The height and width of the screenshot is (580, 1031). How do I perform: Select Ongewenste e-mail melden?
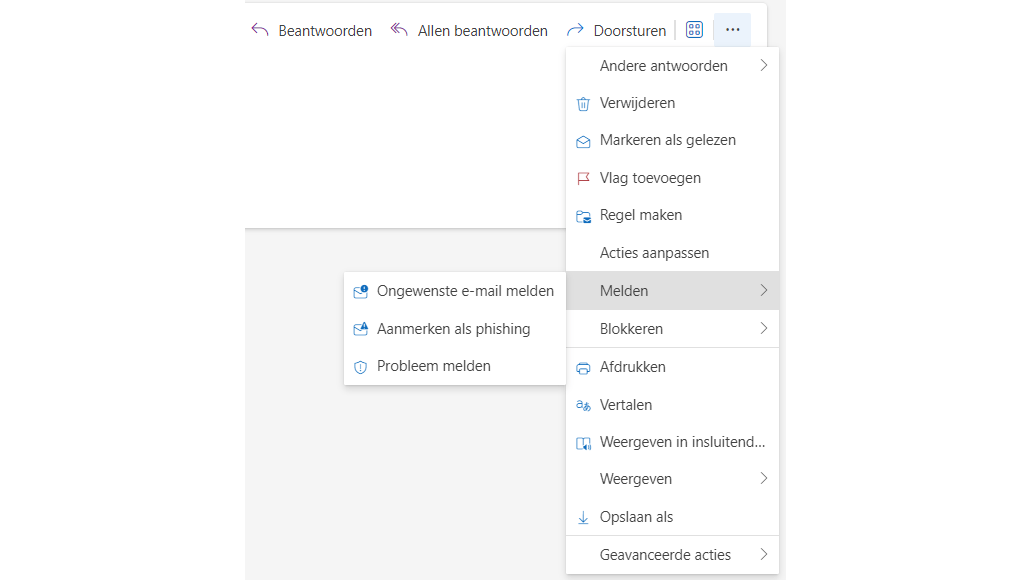click(x=465, y=292)
